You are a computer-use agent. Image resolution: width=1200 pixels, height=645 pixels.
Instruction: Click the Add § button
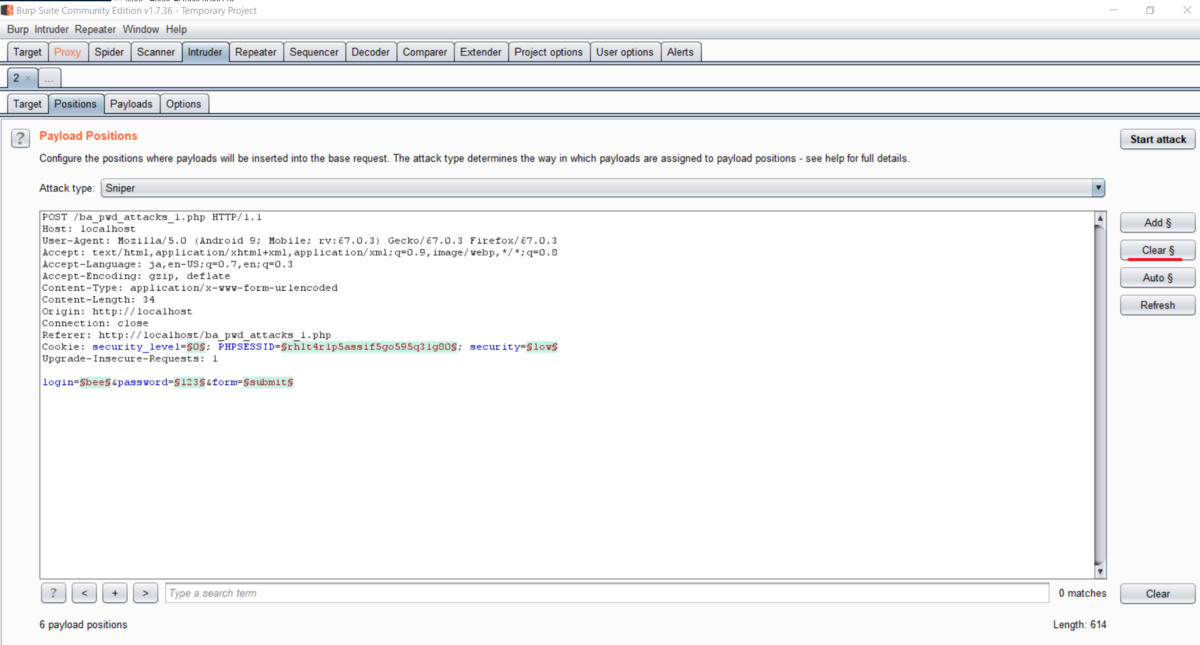1158,222
